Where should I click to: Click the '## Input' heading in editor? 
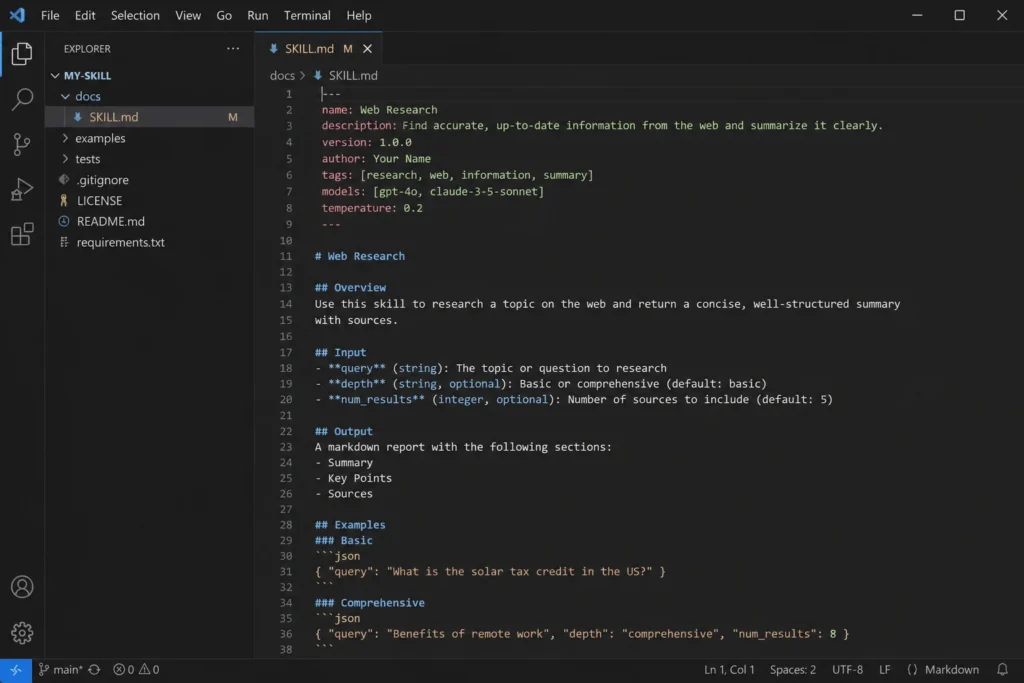click(340, 353)
